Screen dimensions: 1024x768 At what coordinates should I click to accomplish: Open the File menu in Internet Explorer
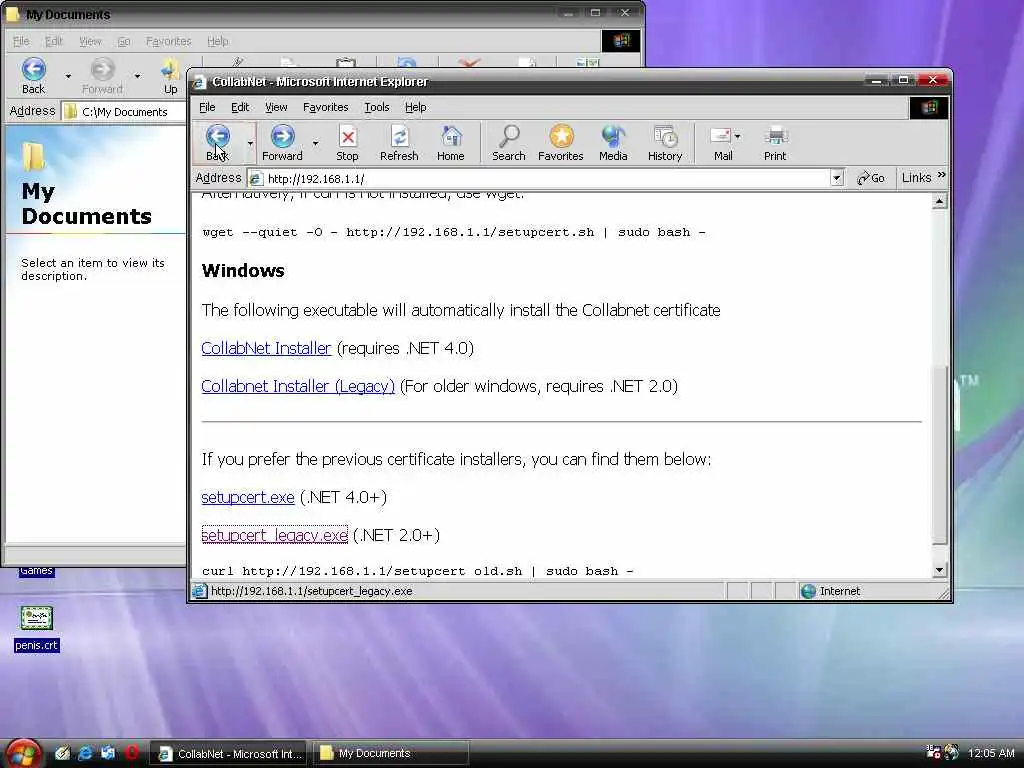(x=207, y=107)
